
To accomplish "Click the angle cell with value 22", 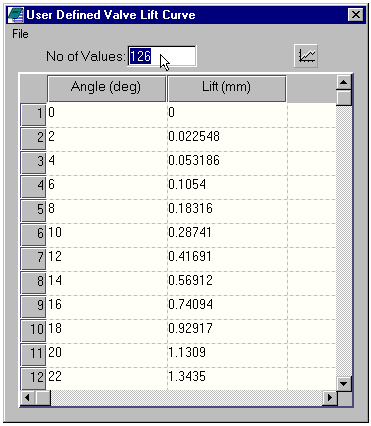I will (107, 378).
